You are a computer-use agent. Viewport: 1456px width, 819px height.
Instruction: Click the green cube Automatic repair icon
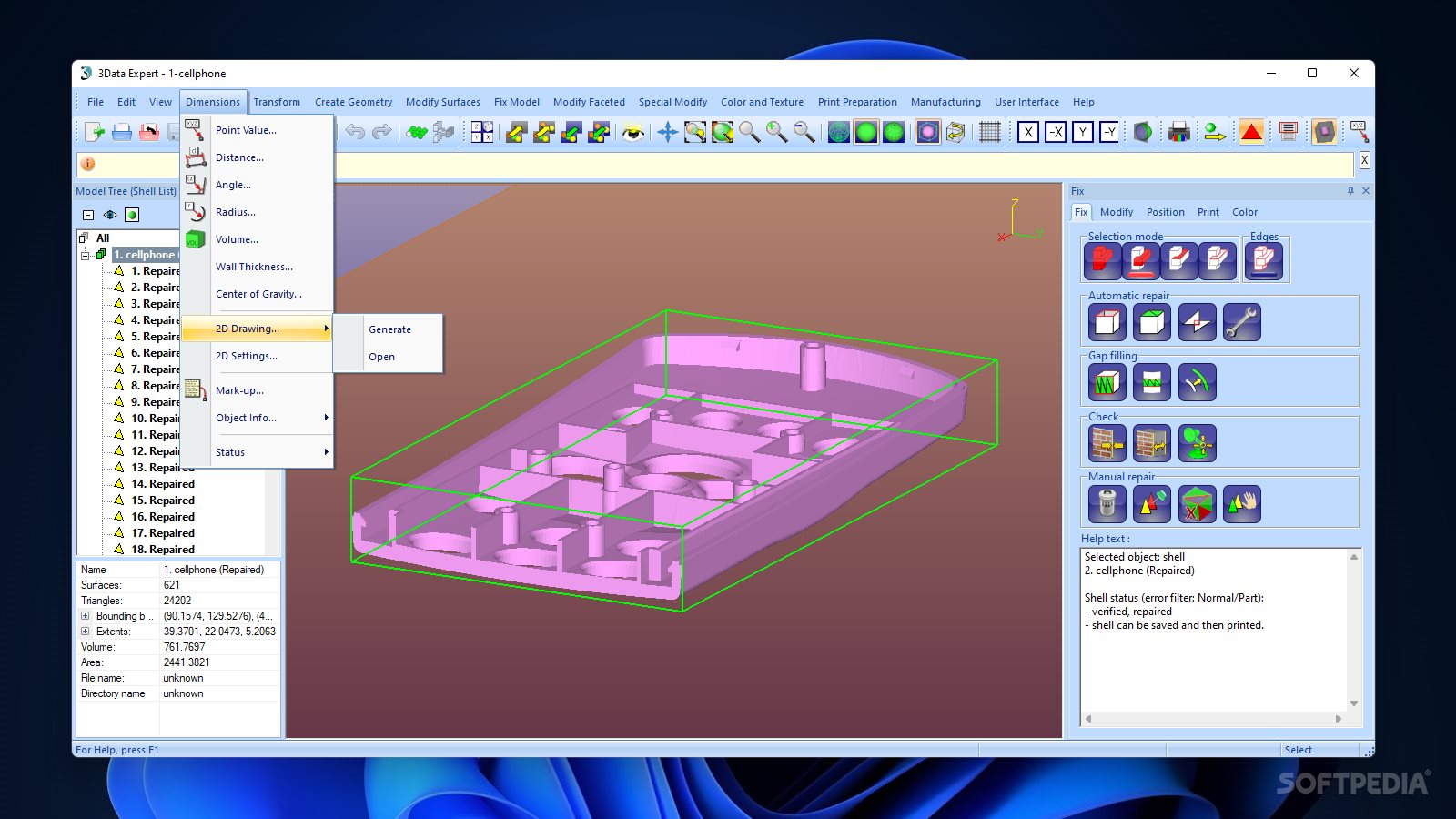[x=1152, y=322]
